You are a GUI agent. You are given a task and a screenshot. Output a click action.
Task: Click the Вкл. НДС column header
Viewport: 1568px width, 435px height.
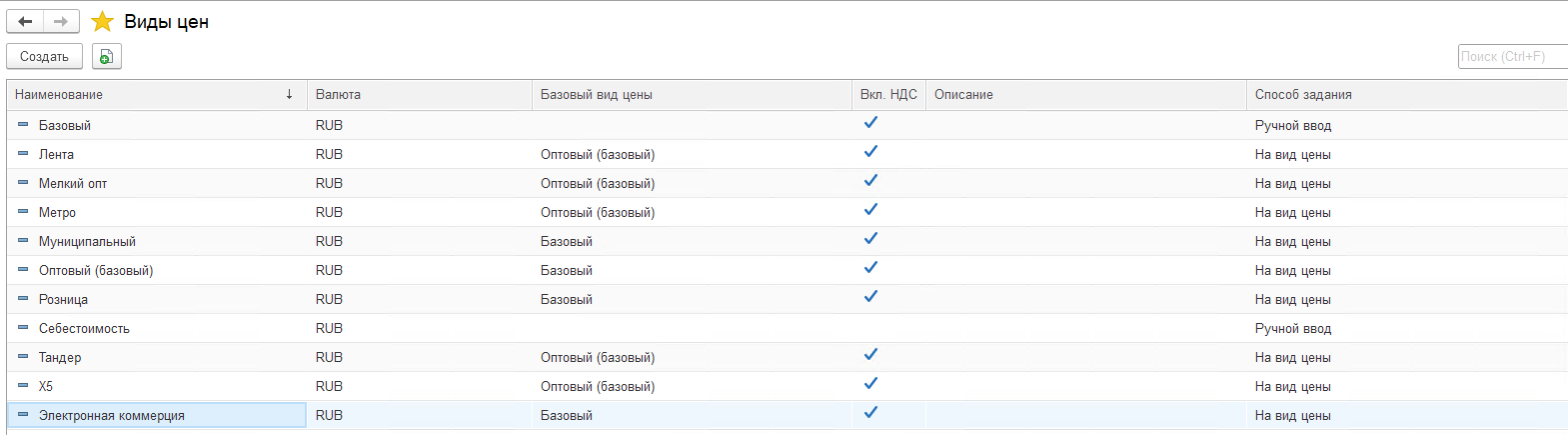click(x=888, y=95)
